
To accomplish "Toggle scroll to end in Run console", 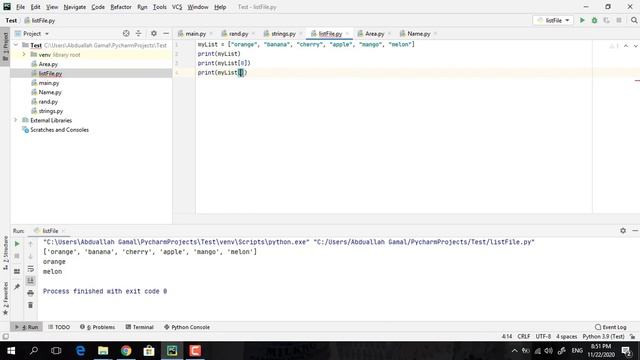I will [31, 280].
